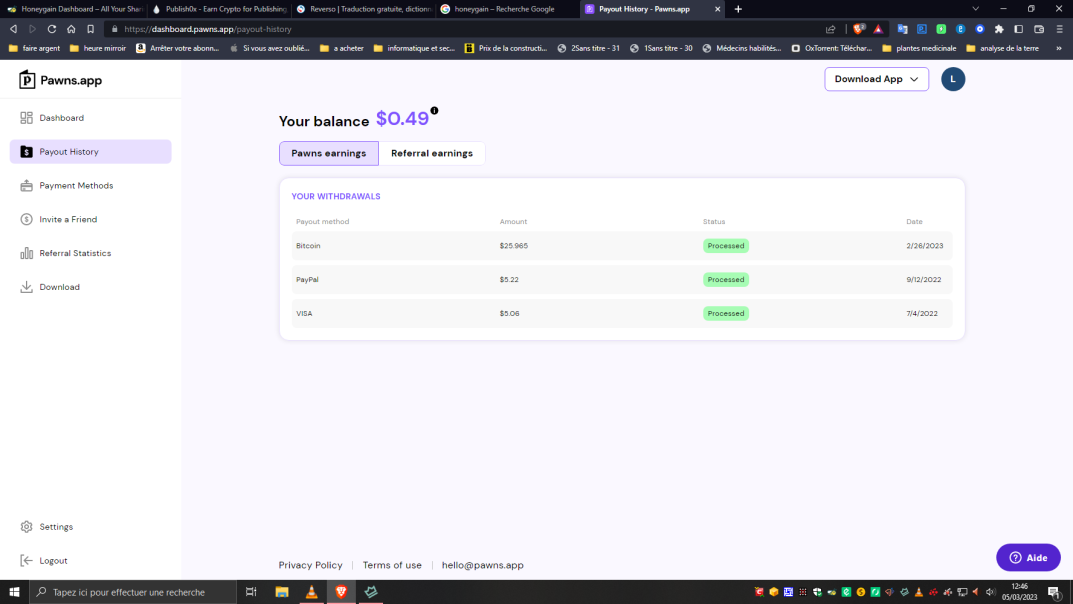
Task: Open analyse de la terre folder
Action: (1003, 49)
